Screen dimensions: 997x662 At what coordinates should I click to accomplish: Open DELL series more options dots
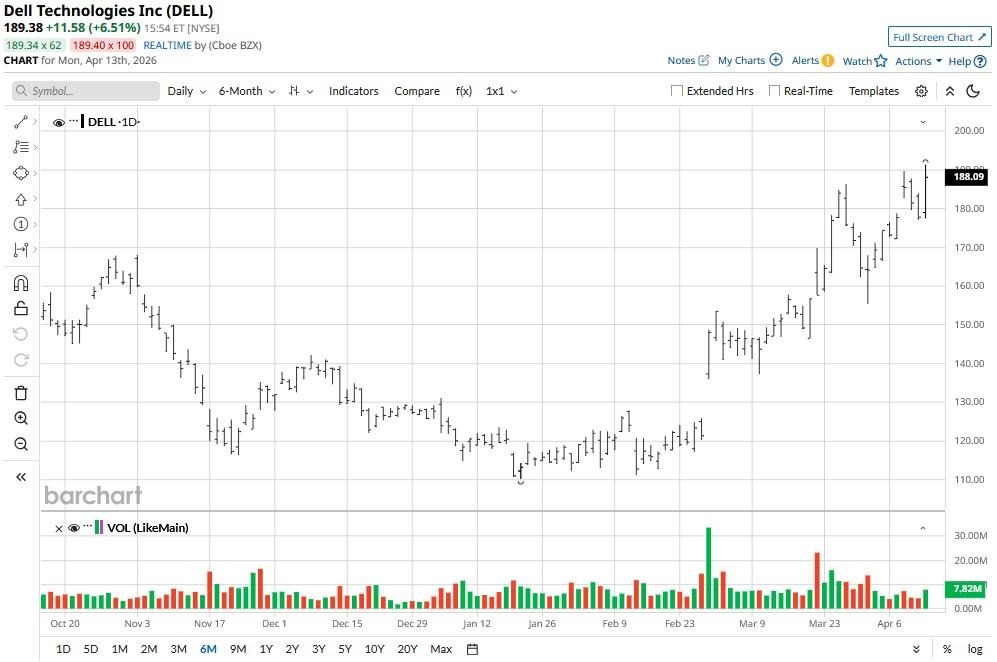click(x=74, y=120)
